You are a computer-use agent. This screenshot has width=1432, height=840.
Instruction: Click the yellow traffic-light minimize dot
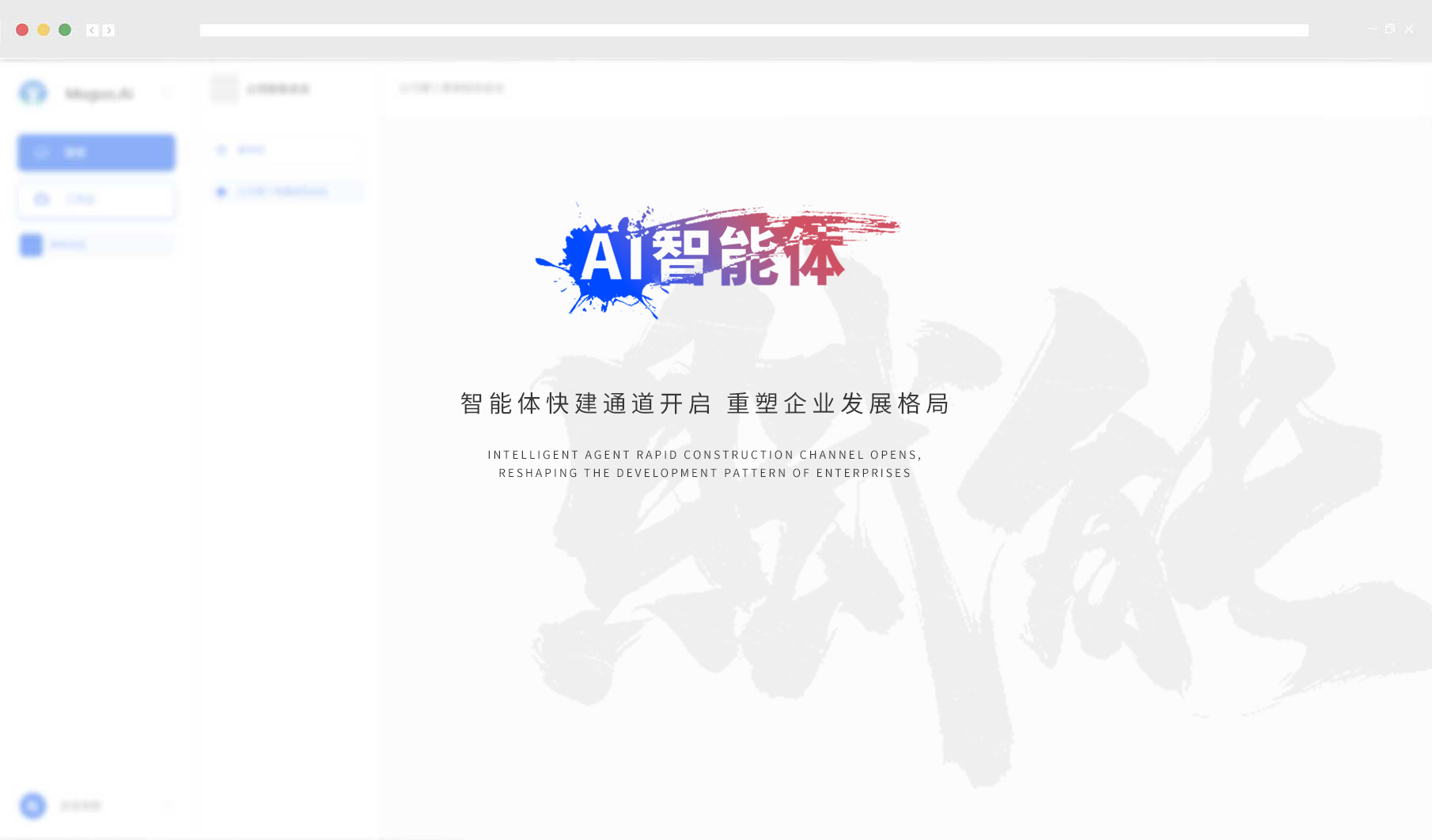coord(44,30)
